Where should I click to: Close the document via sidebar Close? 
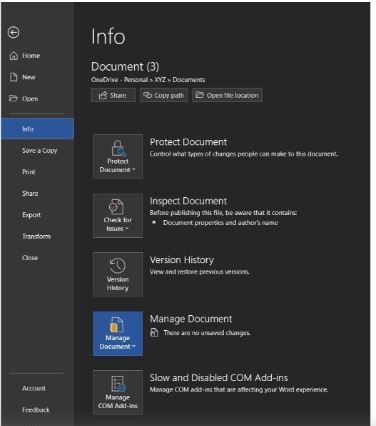(30, 257)
